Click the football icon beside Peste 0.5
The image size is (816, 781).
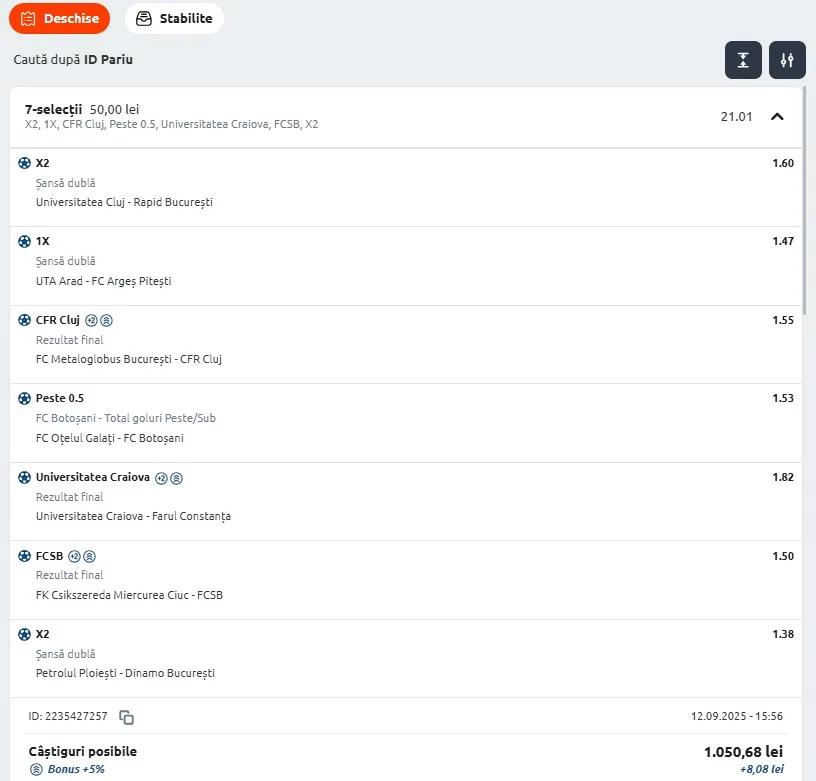pos(24,398)
